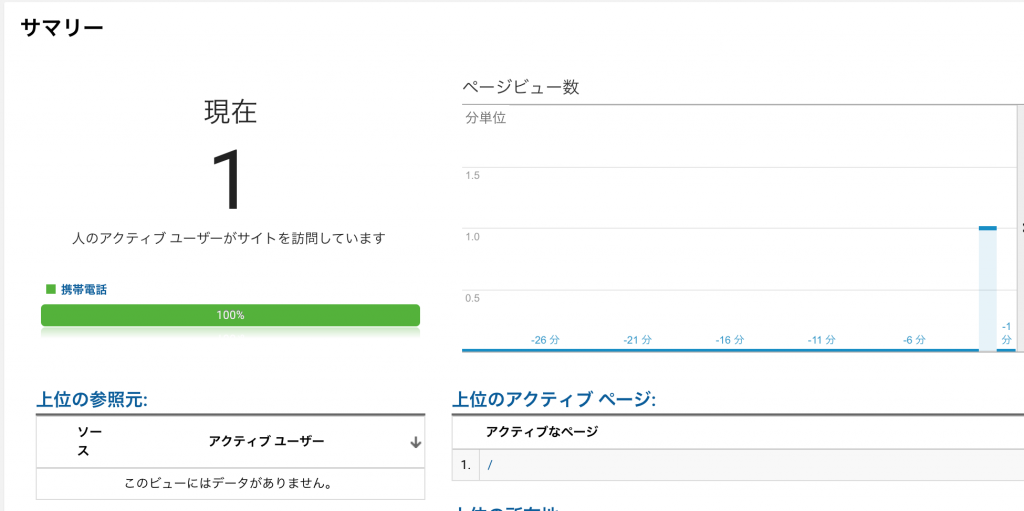Click the -26 分 timeline label
The height and width of the screenshot is (511, 1024).
(545, 340)
